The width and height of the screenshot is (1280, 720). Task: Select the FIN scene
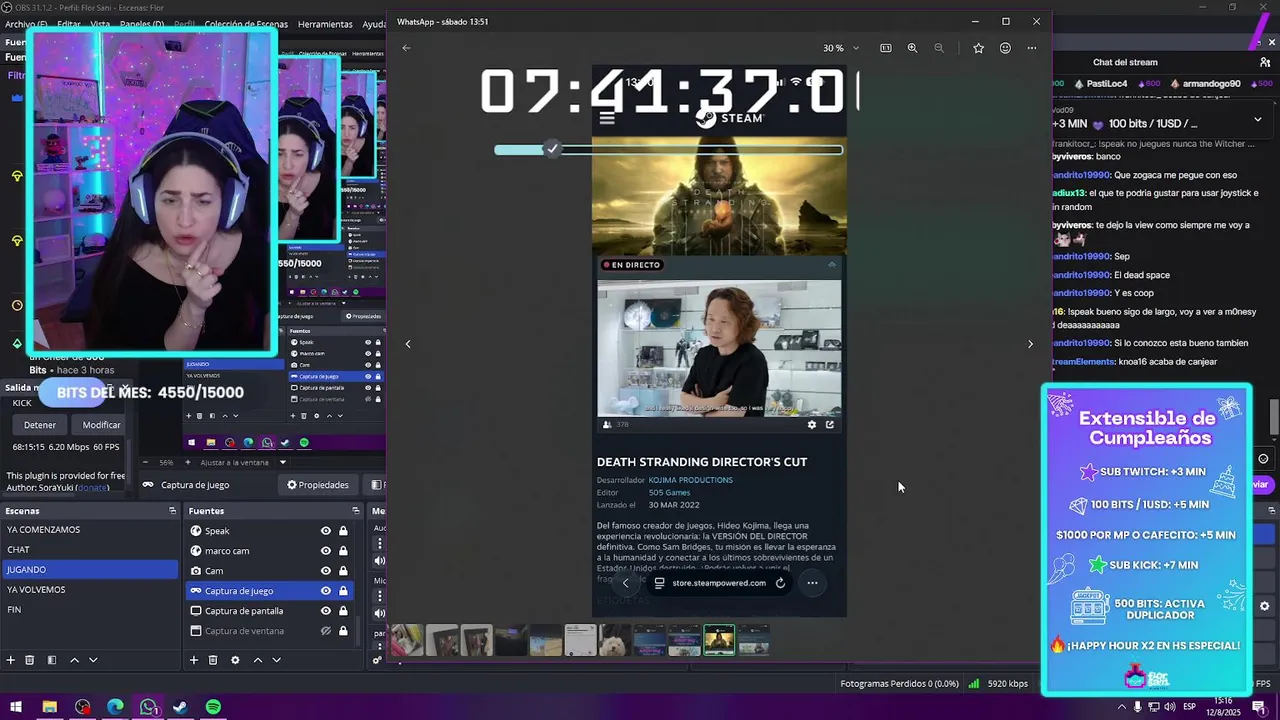[90, 610]
